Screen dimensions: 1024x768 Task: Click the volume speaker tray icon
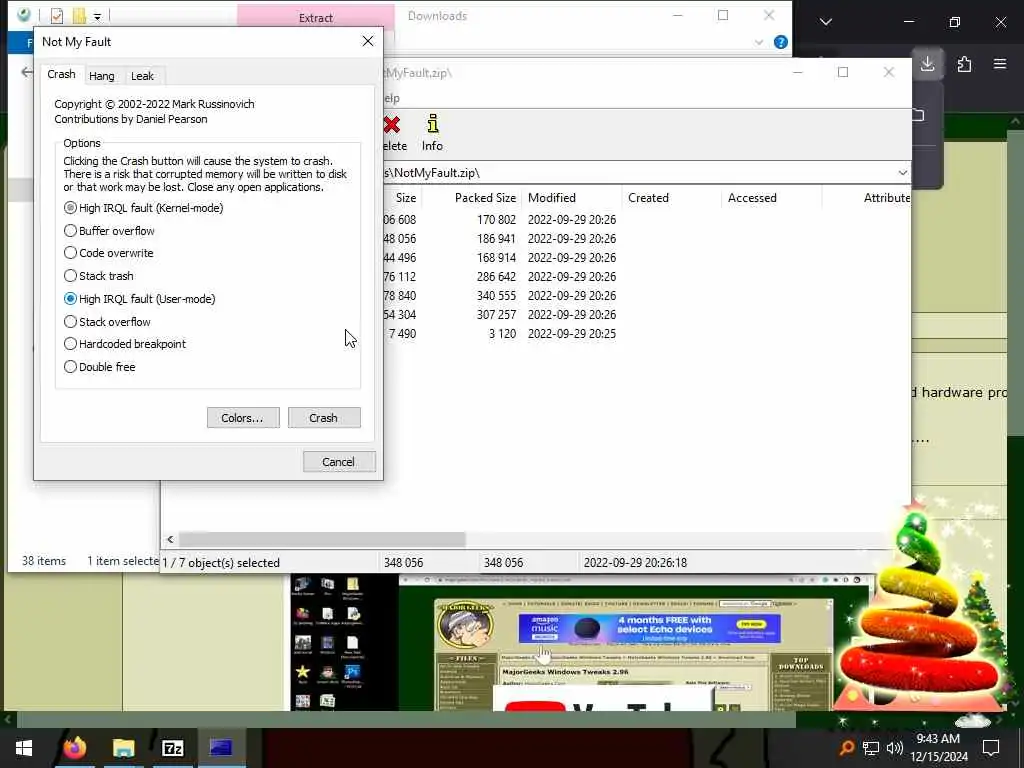point(895,748)
